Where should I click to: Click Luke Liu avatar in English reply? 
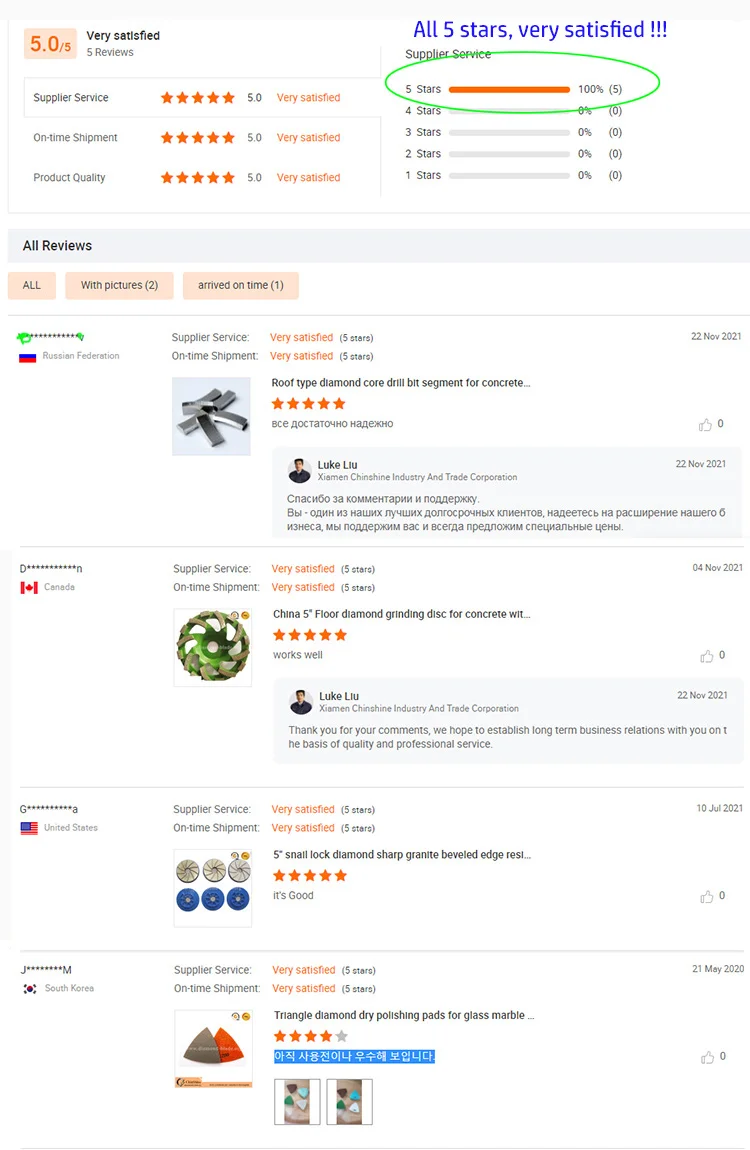(301, 702)
